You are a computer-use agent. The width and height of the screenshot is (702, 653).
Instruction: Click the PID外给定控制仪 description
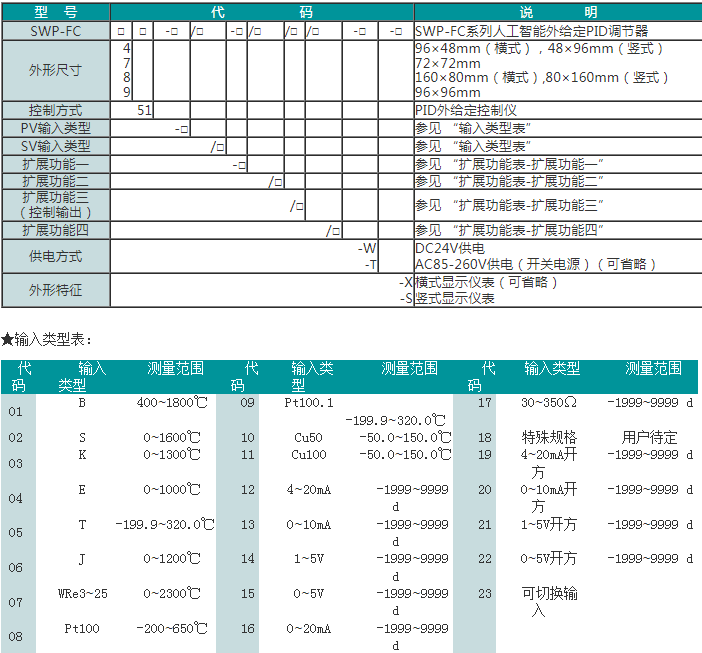tap(466, 110)
